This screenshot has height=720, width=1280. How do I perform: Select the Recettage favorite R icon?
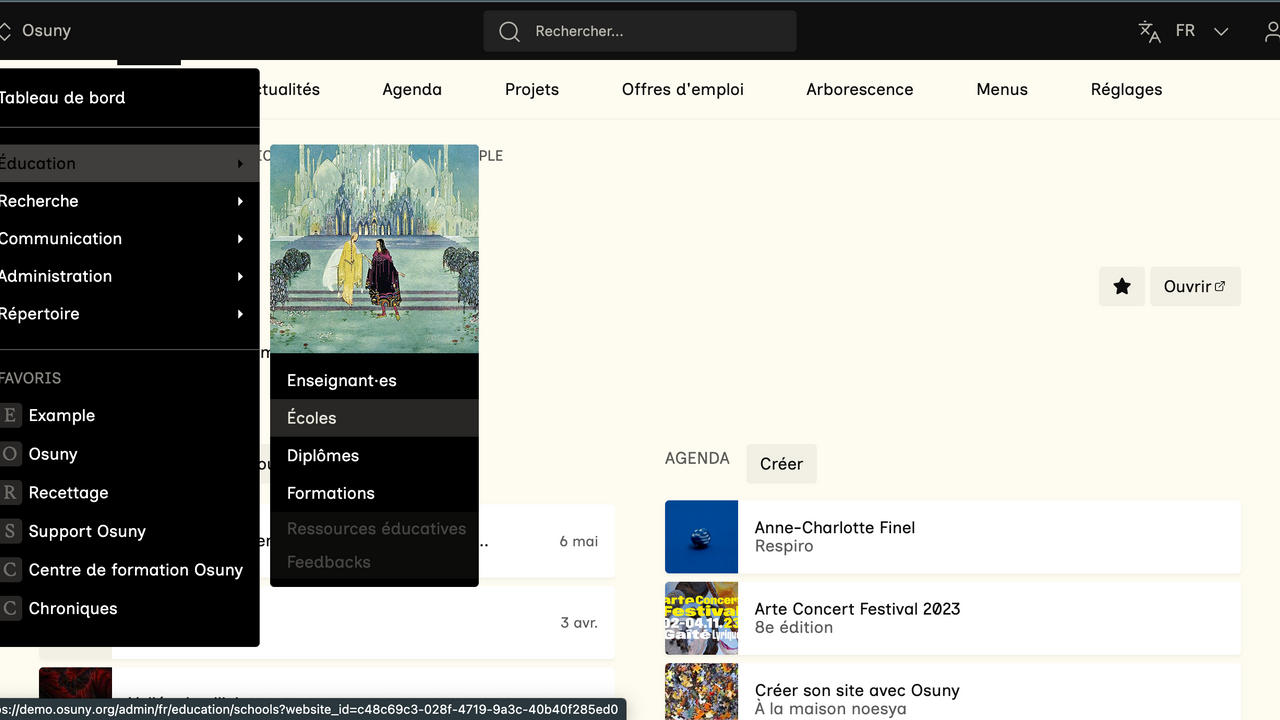click(10, 492)
